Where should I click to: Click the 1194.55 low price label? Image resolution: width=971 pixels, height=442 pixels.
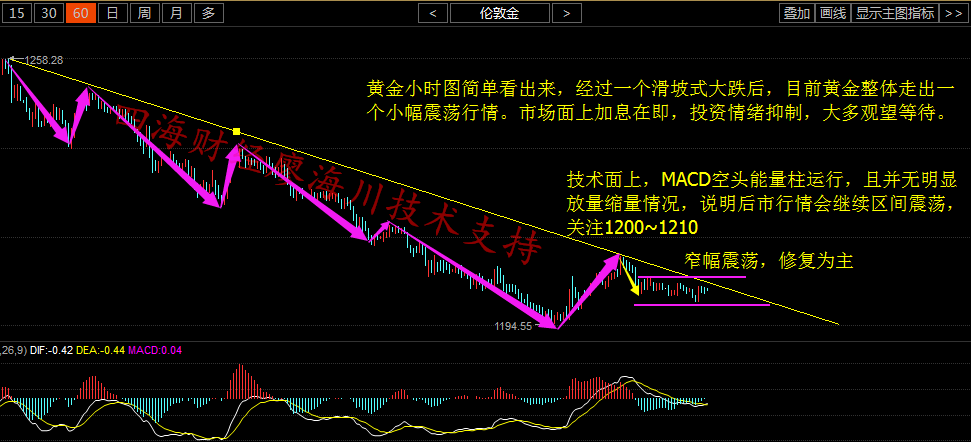[x=513, y=326]
